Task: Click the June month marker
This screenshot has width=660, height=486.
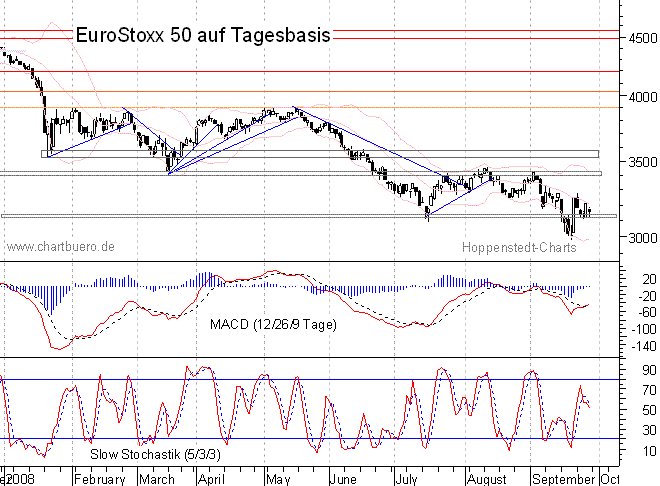Action: tap(343, 478)
